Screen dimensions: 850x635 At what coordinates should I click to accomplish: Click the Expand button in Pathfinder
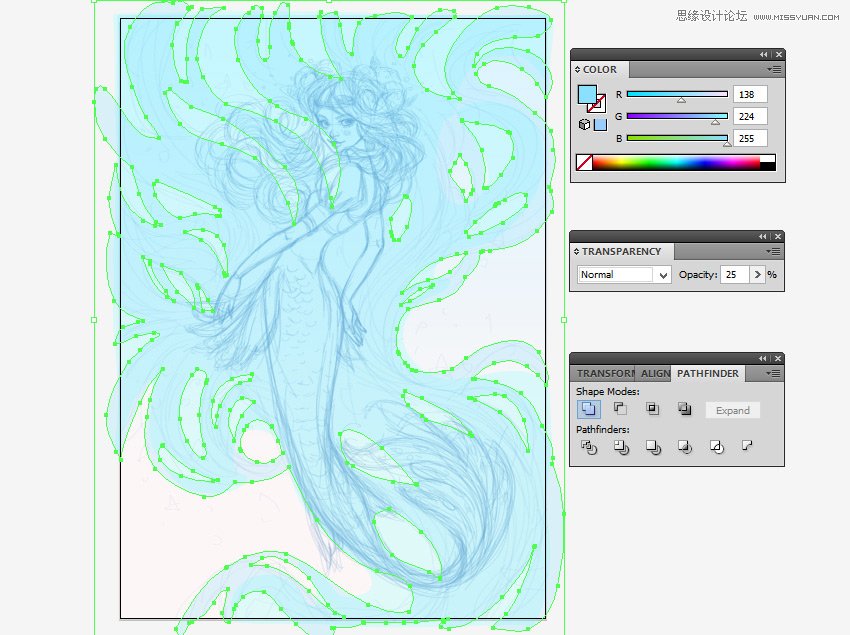(x=732, y=410)
